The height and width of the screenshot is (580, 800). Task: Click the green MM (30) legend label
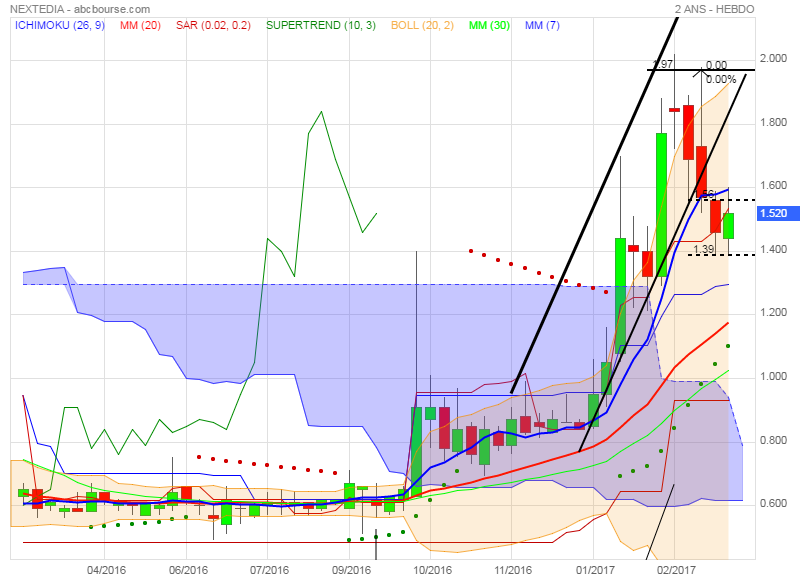coord(489,25)
